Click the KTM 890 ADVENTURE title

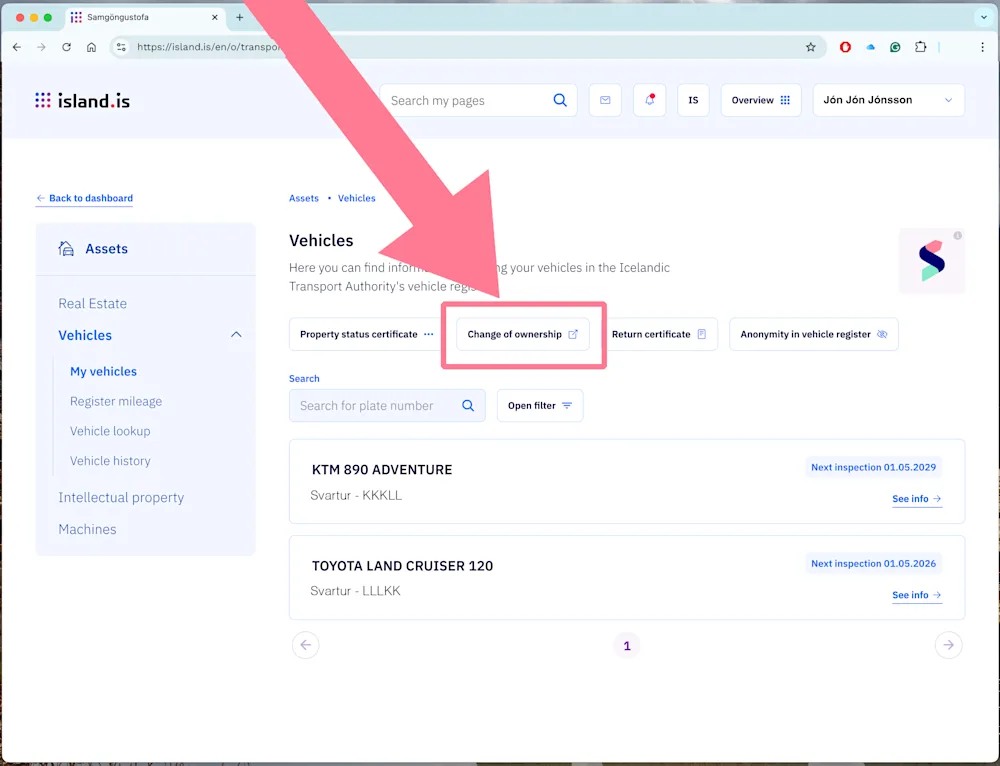tap(382, 470)
